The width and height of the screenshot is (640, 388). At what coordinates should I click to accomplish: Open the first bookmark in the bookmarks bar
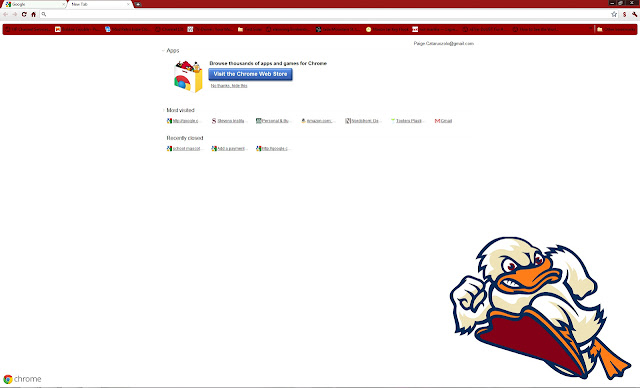(28, 29)
